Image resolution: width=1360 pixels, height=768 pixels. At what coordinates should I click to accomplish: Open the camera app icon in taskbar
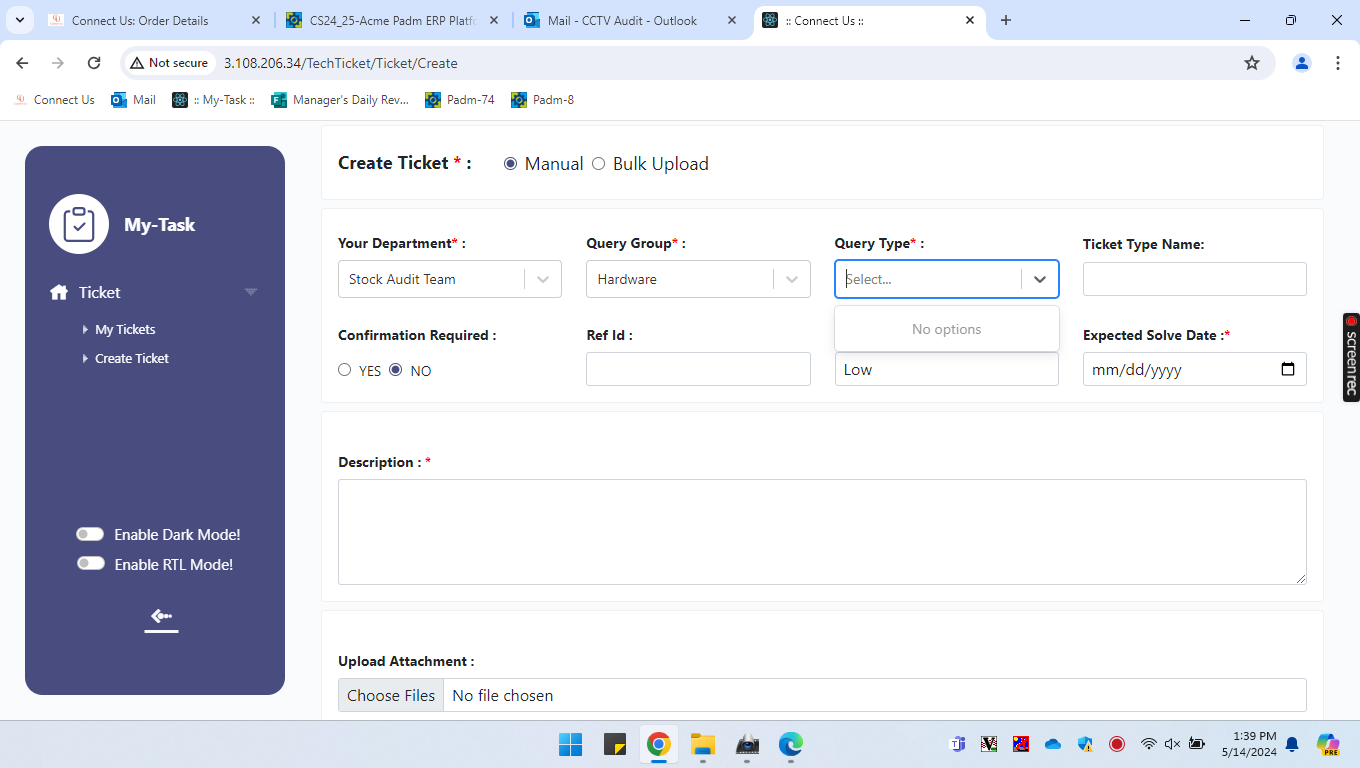click(747, 744)
